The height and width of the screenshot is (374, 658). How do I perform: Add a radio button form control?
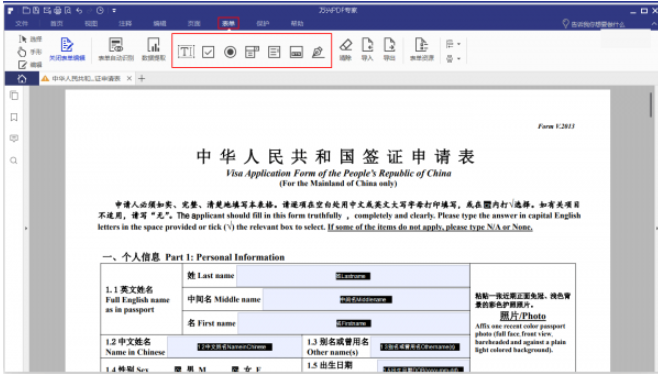pyautogui.click(x=230, y=52)
